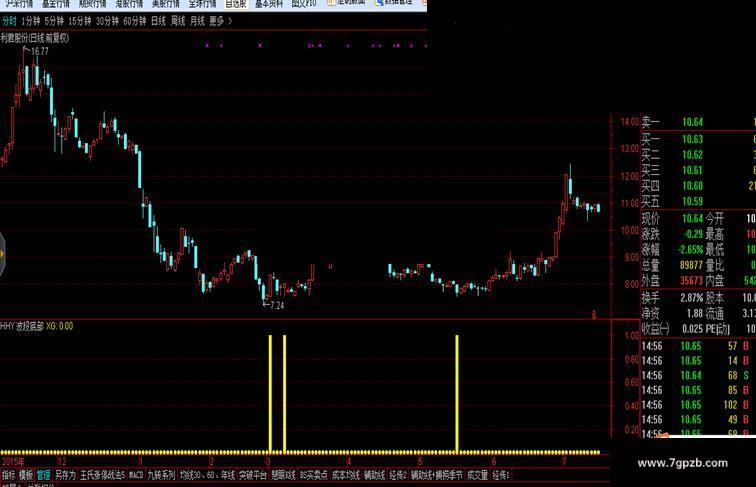The image size is (756, 487).
Task: Select the 辅助线 indicator tab
Action: [375, 475]
